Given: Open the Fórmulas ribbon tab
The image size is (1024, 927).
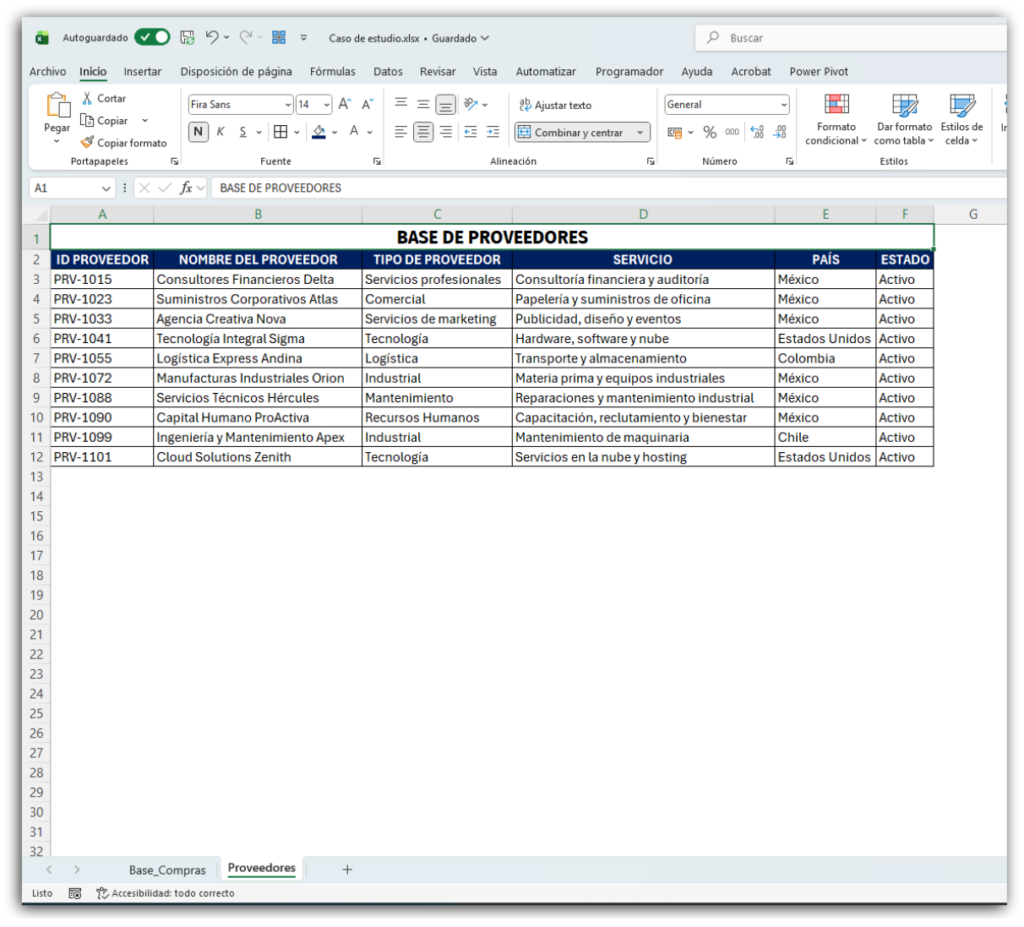Looking at the screenshot, I should (x=332, y=72).
